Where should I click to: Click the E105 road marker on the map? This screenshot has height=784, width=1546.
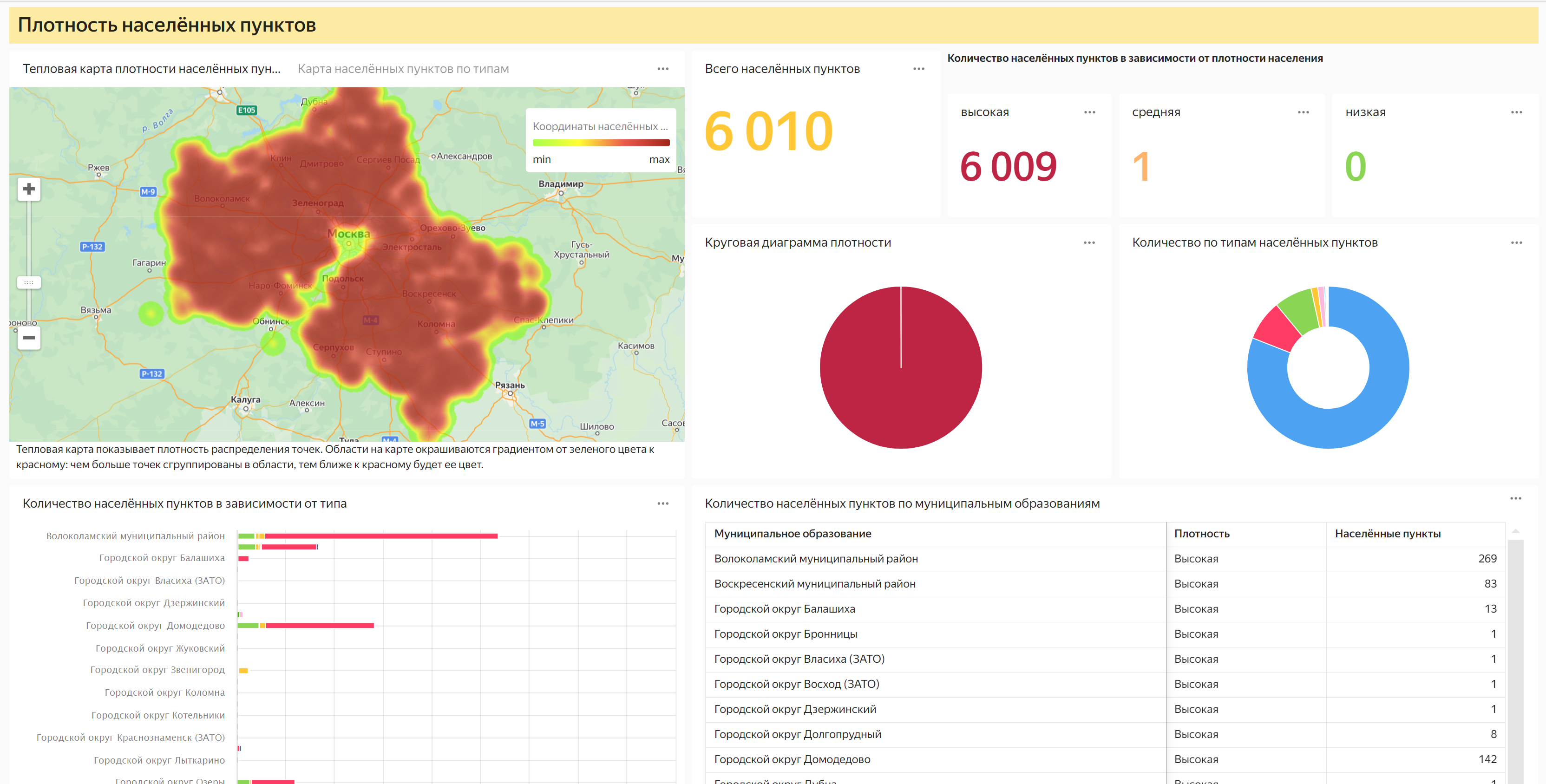coord(247,111)
